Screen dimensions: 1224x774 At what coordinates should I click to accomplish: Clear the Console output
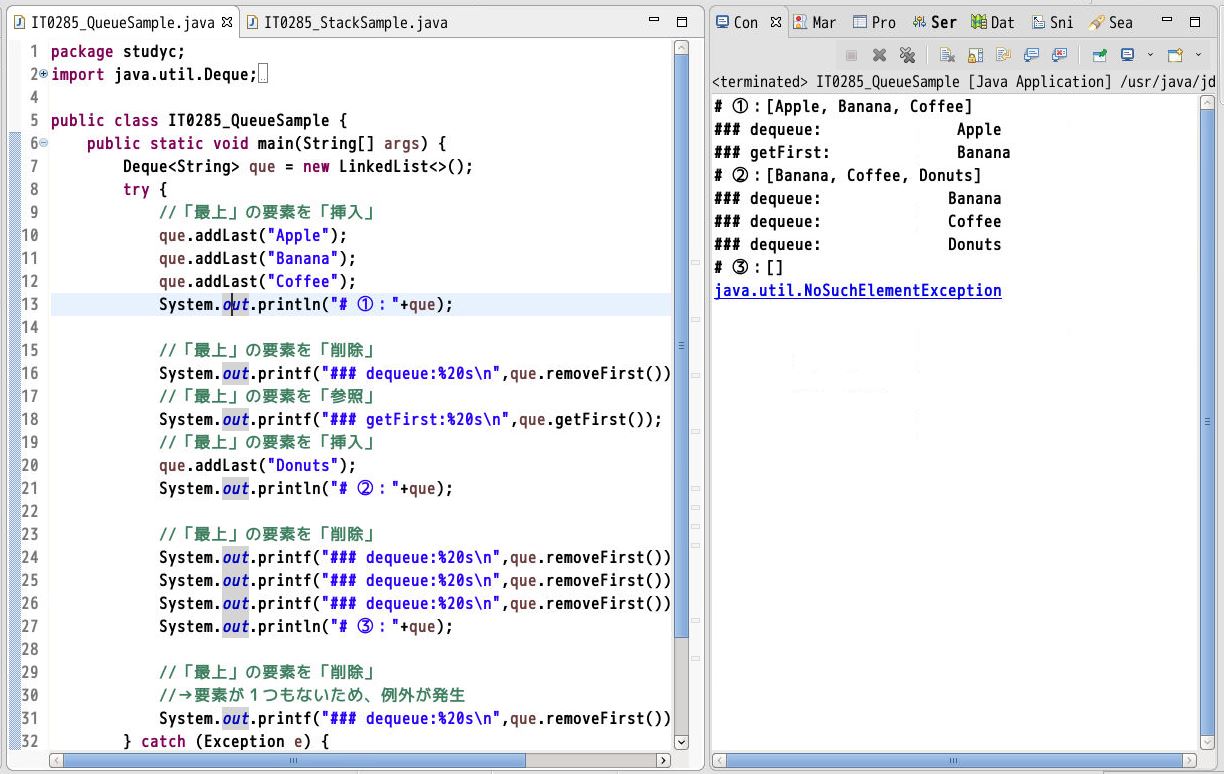click(947, 55)
